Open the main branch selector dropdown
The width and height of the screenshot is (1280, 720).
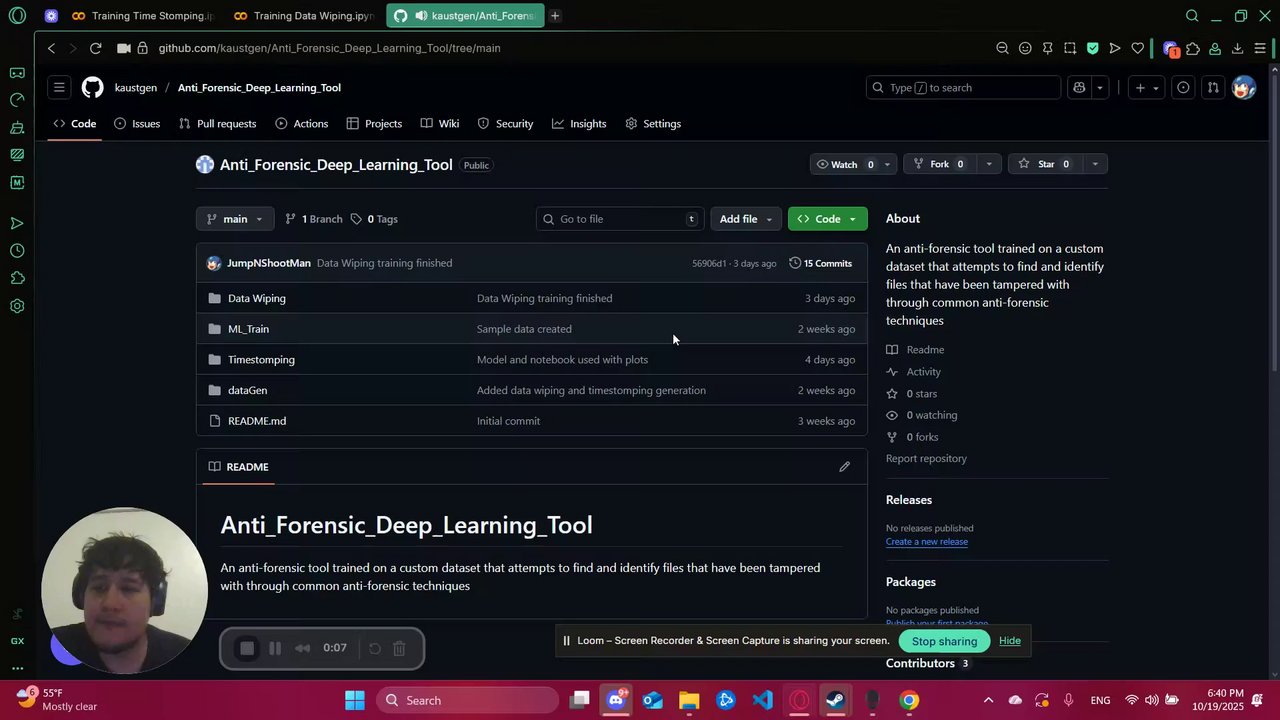234,219
